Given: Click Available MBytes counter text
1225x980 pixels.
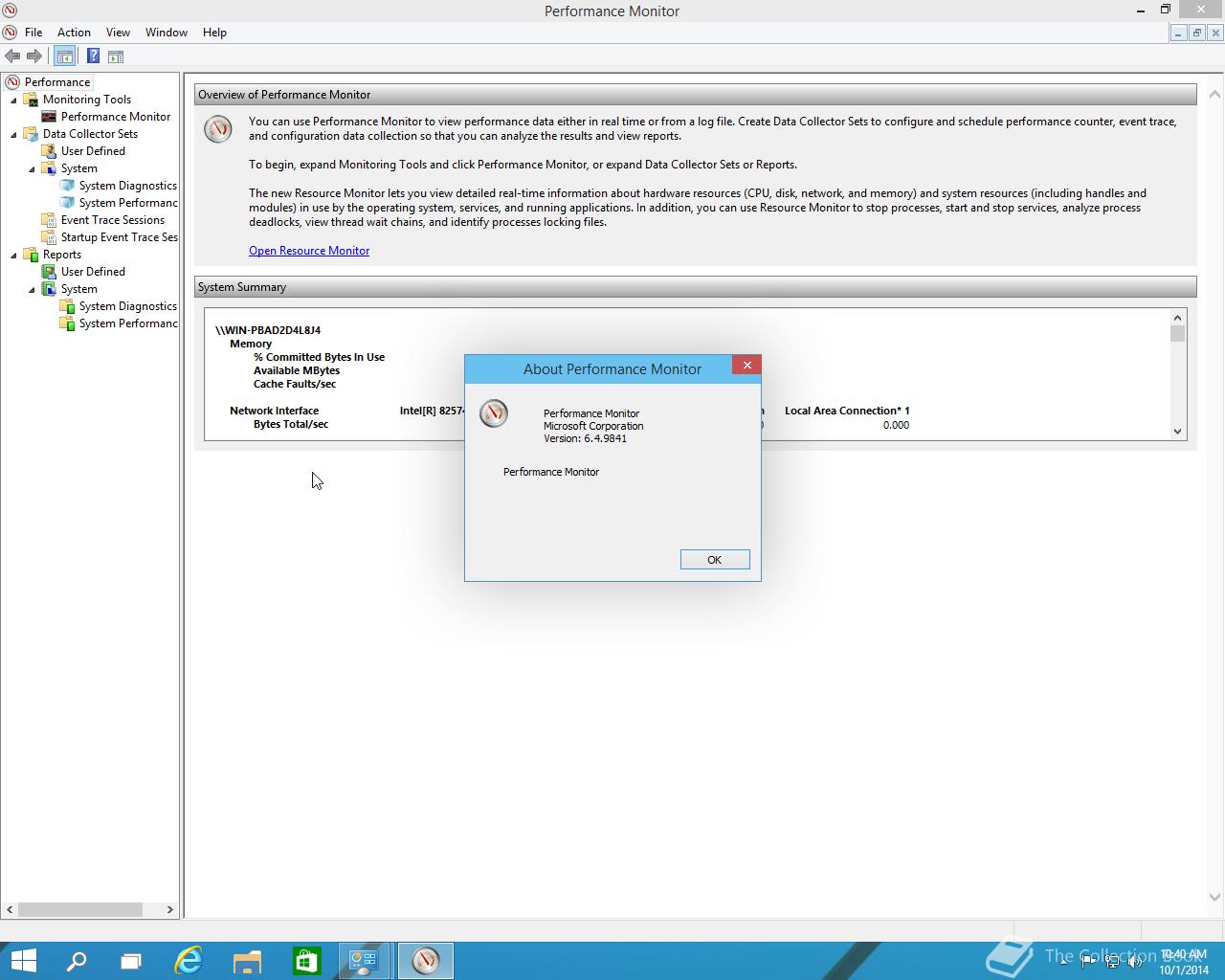Looking at the screenshot, I should point(297,370).
